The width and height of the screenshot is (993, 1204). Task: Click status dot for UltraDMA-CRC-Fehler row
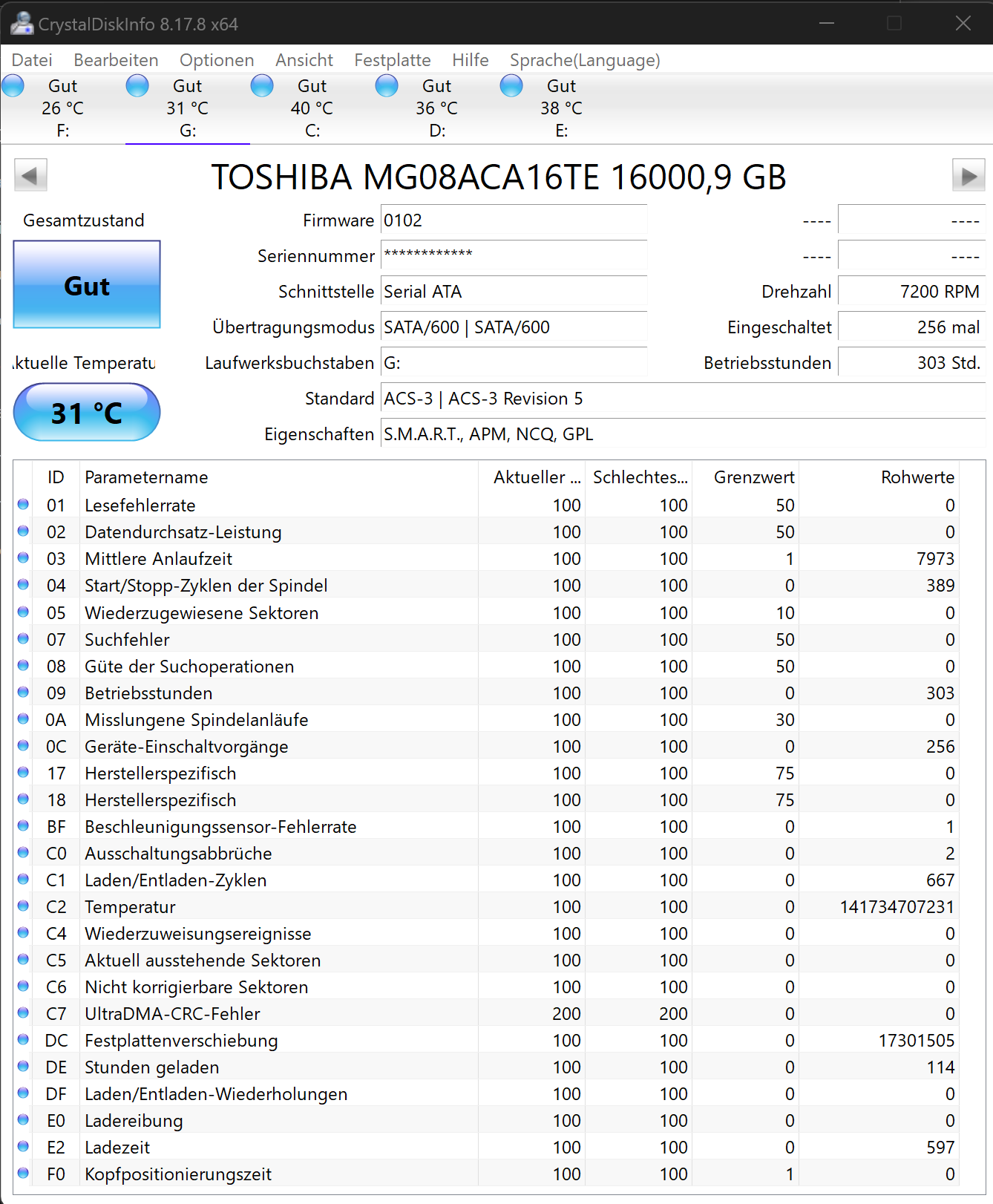tap(23, 1012)
